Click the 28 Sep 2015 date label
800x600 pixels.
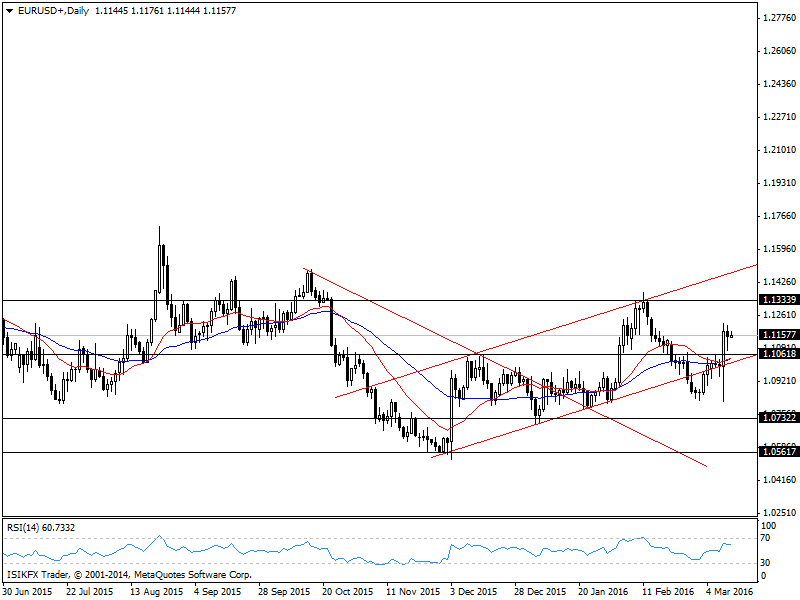coord(284,591)
